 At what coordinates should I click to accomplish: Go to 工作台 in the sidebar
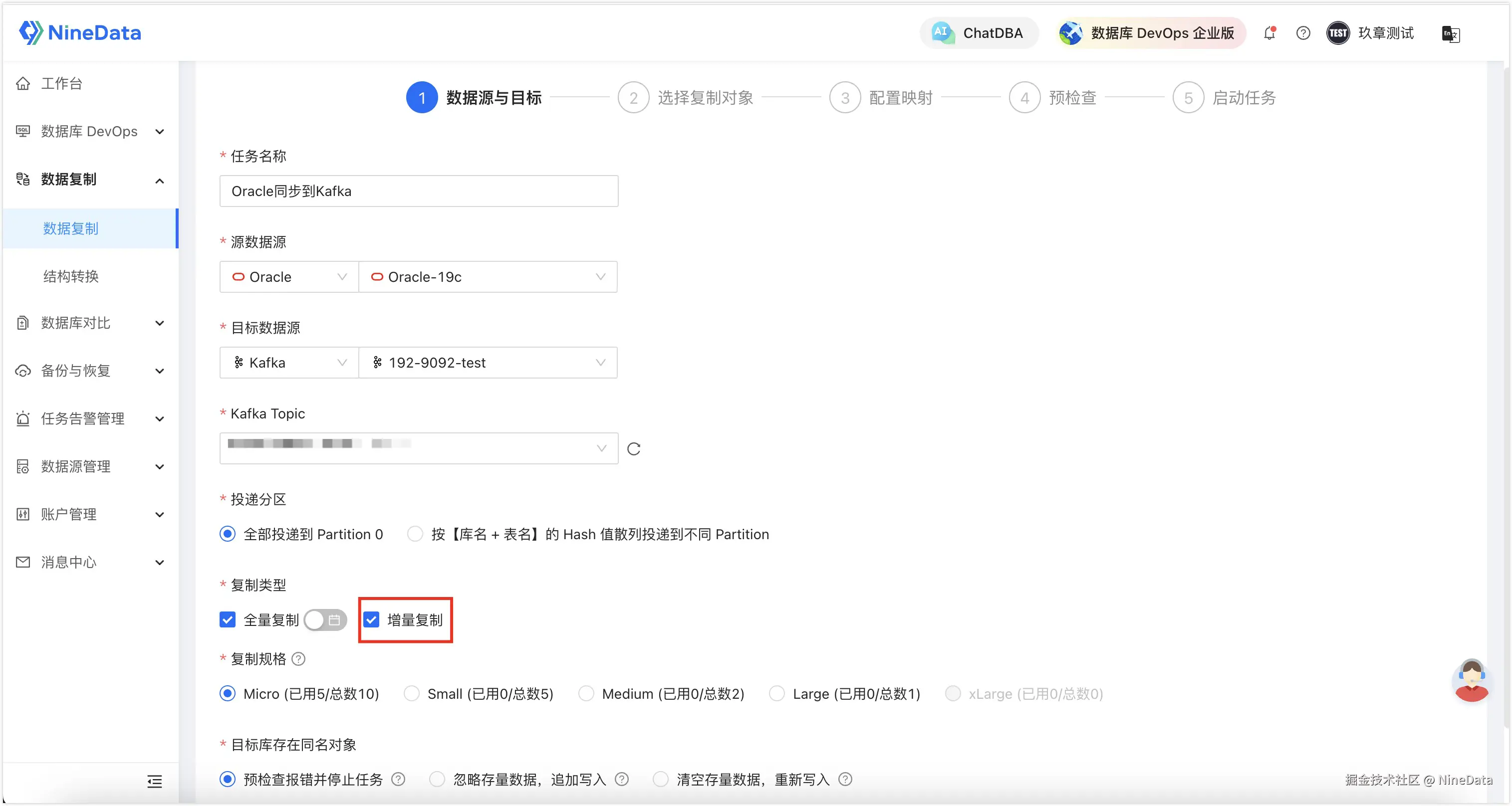click(x=61, y=83)
